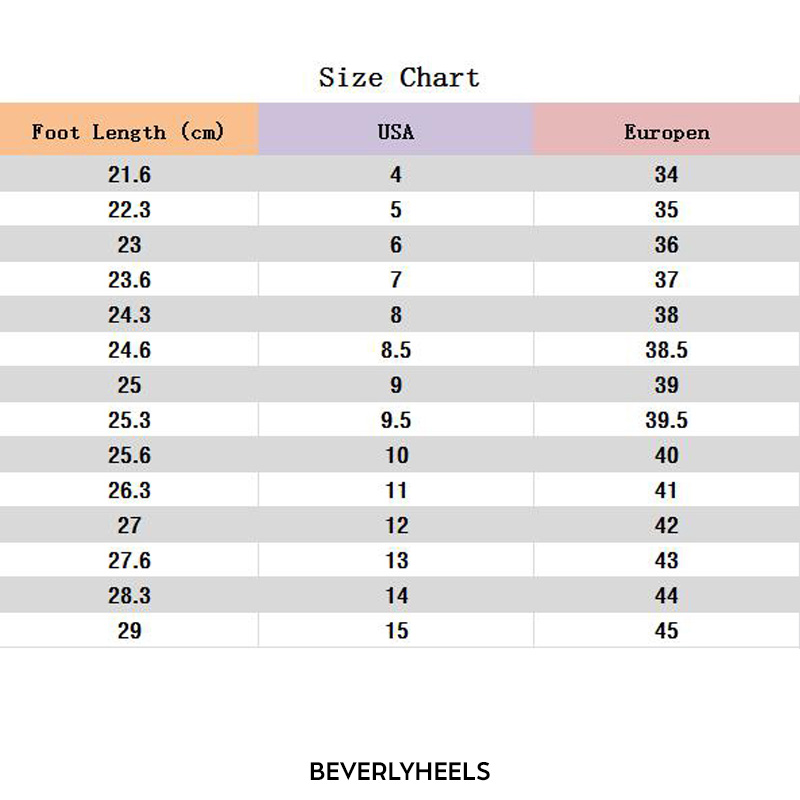Select the USA size 5 cell
800x800 pixels.
(396, 209)
